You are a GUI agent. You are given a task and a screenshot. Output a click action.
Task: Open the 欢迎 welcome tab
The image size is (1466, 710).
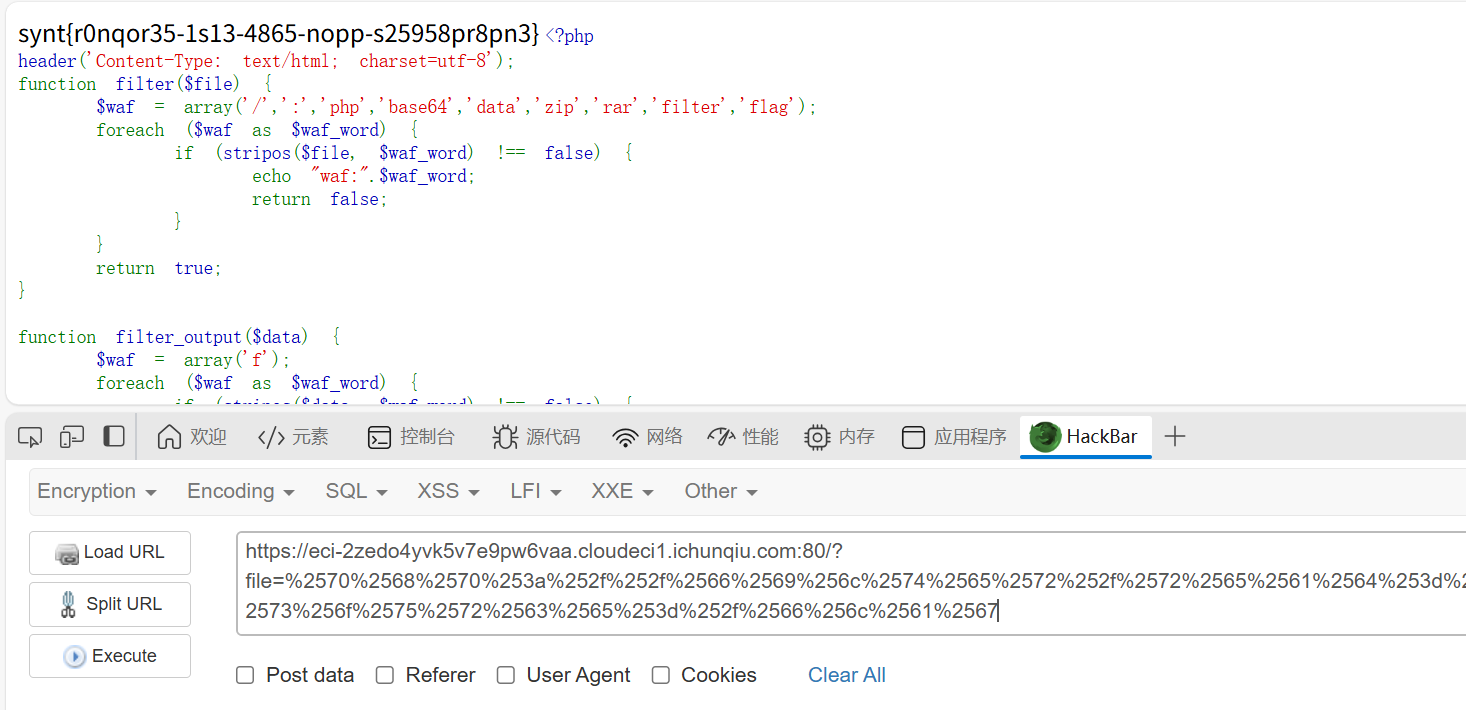[x=192, y=437]
